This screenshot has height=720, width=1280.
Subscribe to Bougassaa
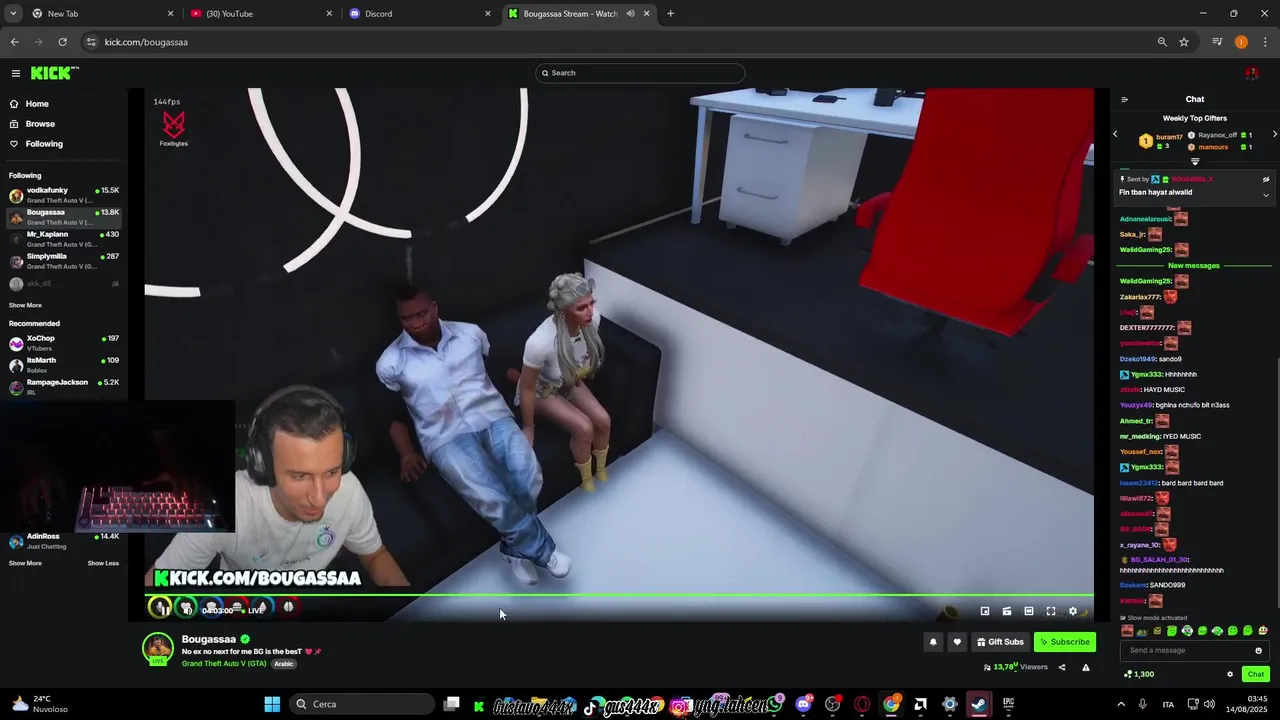1064,642
